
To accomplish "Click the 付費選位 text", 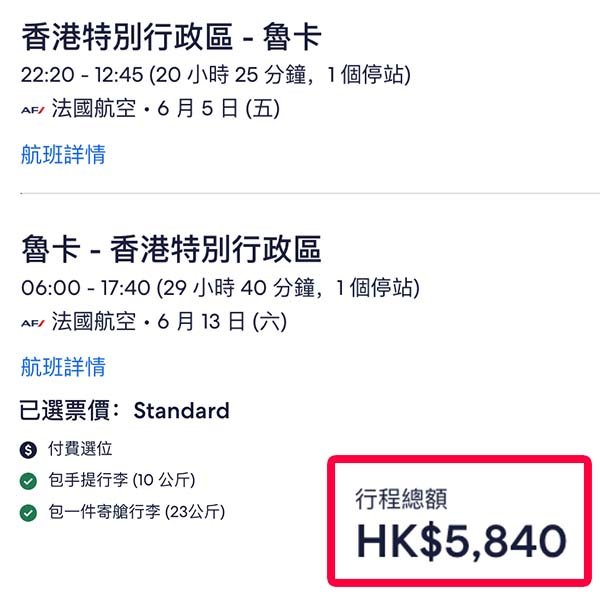I will pos(79,450).
